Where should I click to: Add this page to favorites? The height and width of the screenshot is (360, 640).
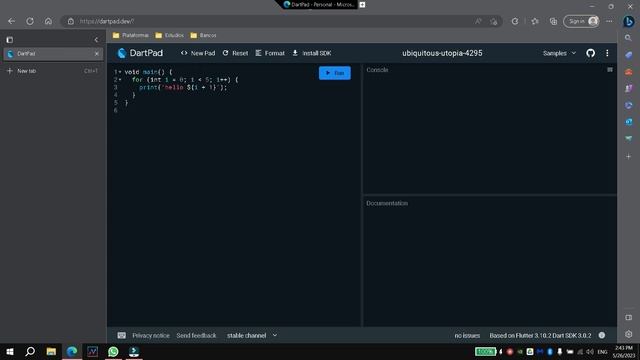494,21
